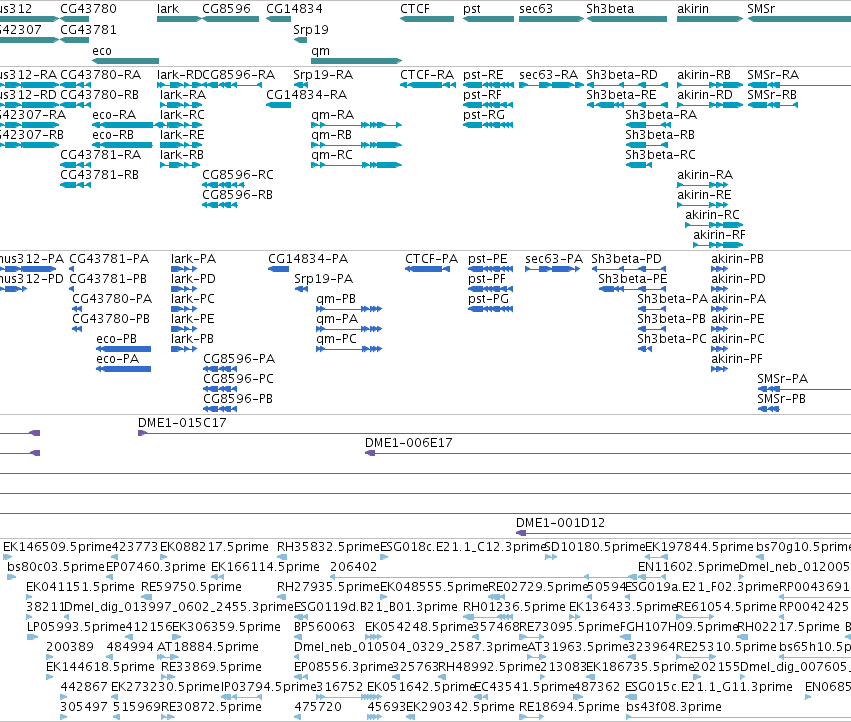
Task: Select the SMSr gene bar
Action: 799,19
